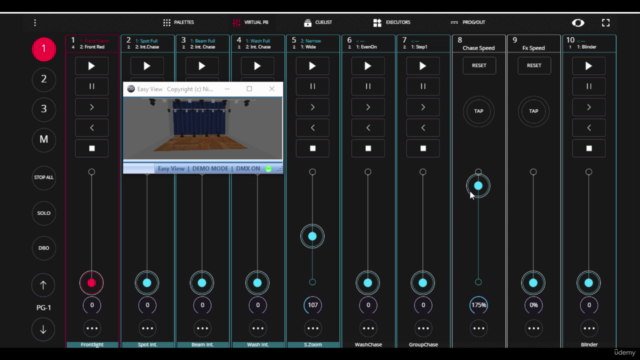Image resolution: width=640 pixels, height=360 pixels.
Task: Open the Cuelist tab
Action: point(318,22)
